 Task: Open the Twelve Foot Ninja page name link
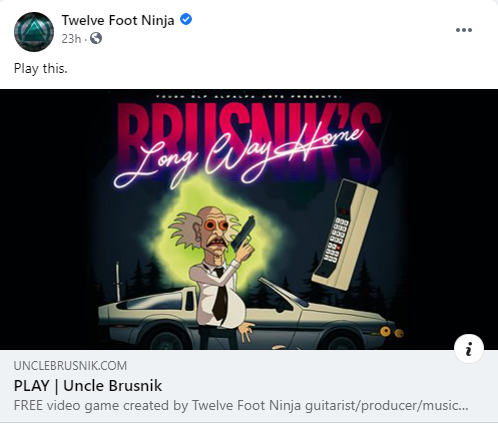click(118, 20)
